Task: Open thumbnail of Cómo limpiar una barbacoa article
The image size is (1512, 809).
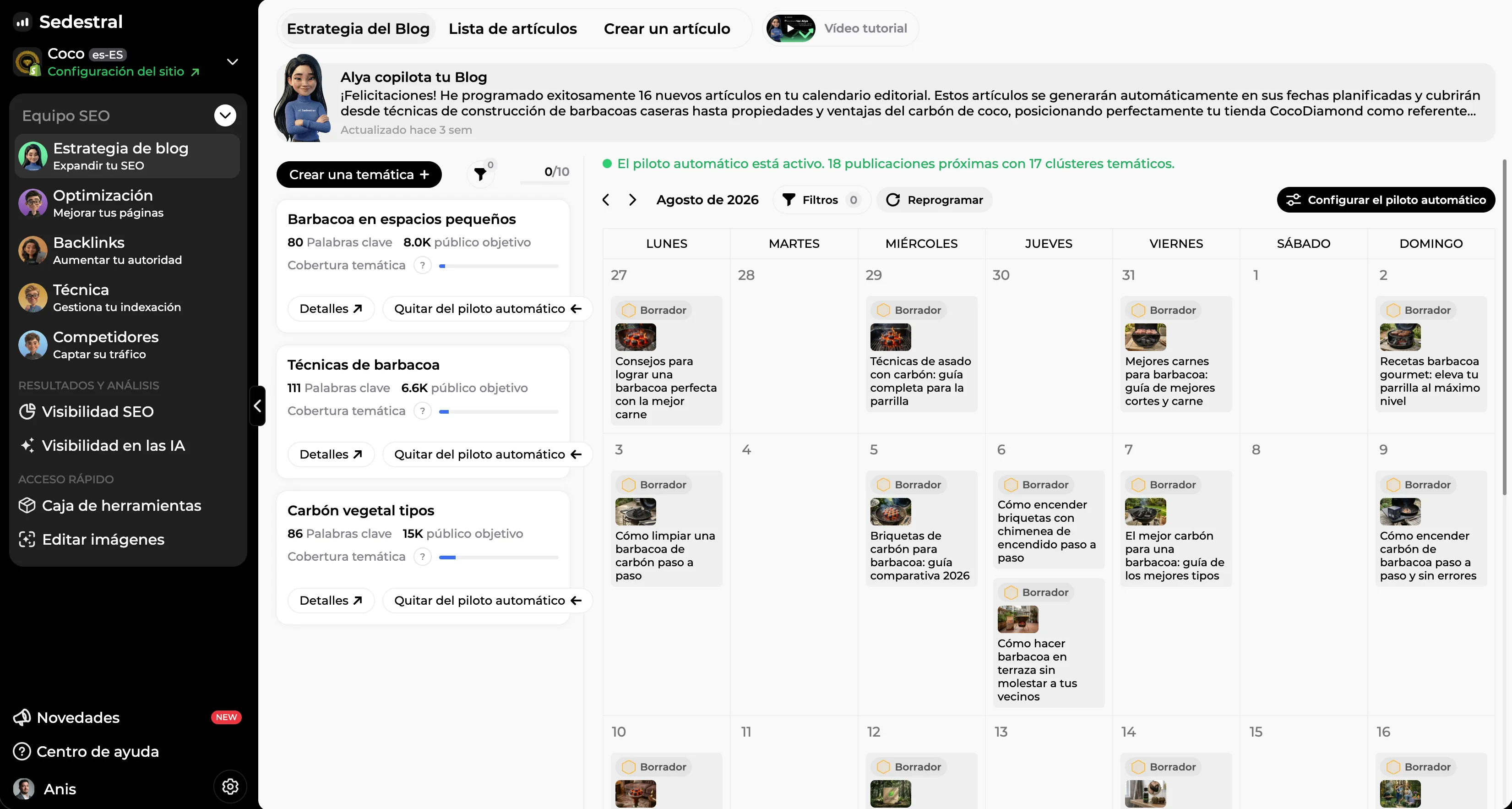Action: click(x=636, y=511)
